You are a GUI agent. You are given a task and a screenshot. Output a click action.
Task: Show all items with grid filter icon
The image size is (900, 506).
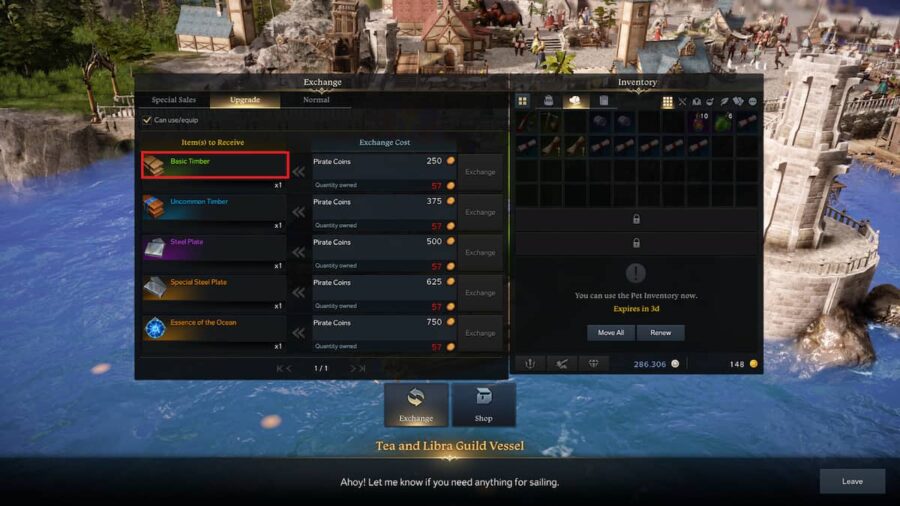667,102
